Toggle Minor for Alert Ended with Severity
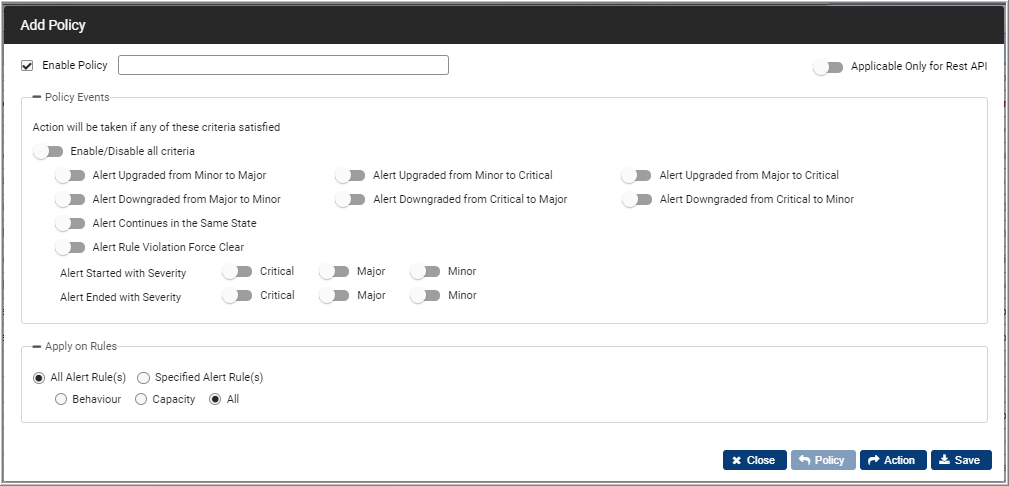 425,295
